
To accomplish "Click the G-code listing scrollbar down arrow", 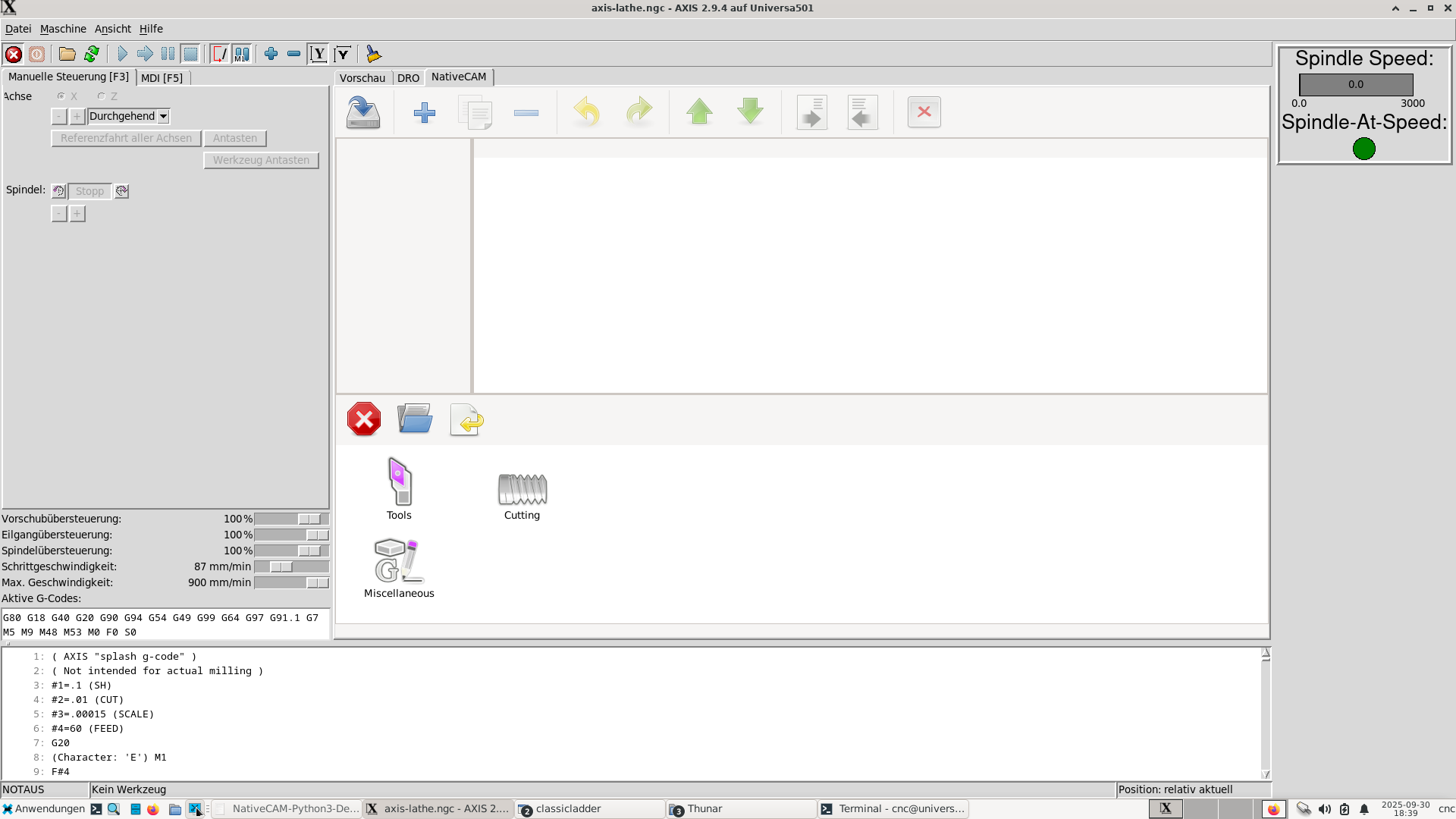I will tap(1266, 774).
